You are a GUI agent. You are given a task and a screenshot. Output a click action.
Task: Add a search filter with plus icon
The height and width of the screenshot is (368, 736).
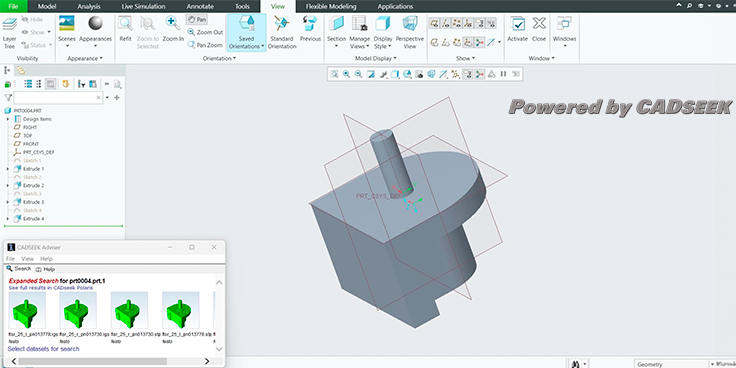pyautogui.click(x=117, y=98)
